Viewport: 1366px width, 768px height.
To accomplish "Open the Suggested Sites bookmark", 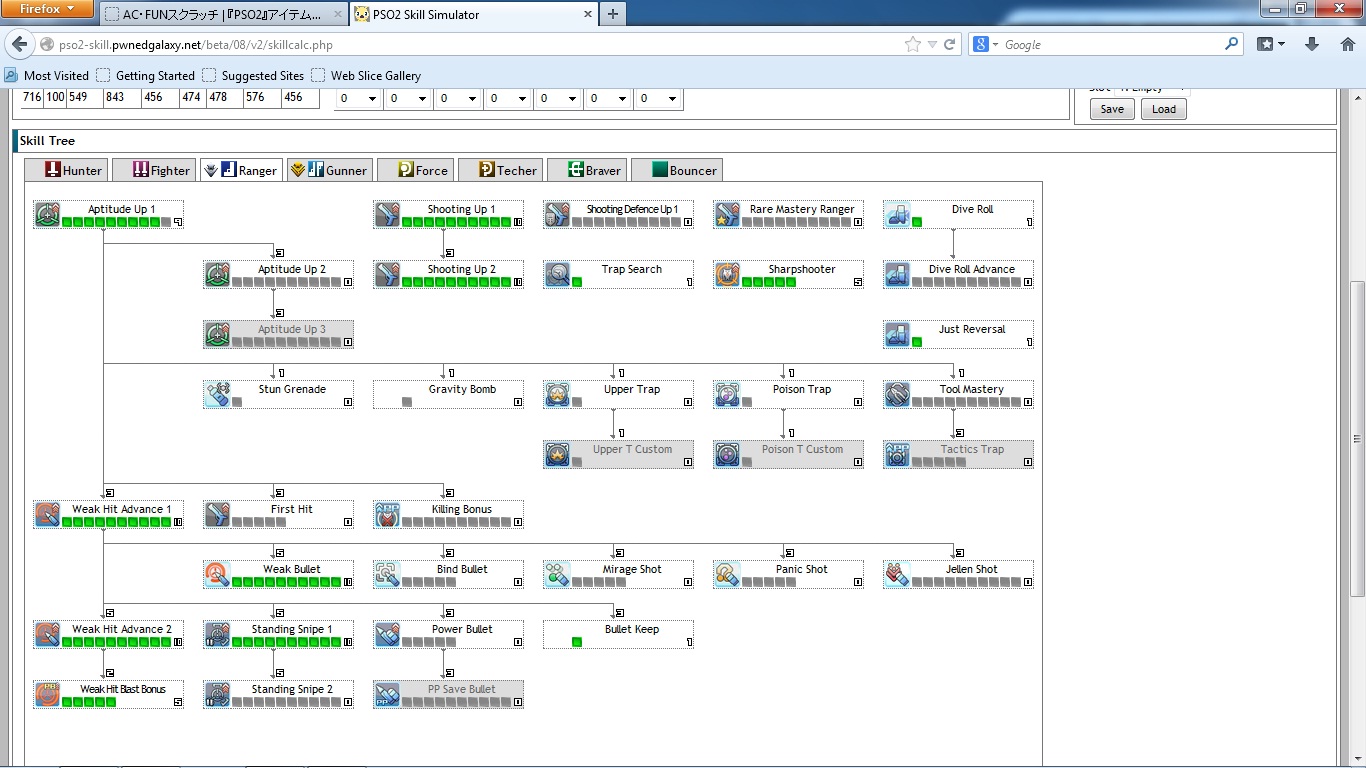I will [253, 75].
